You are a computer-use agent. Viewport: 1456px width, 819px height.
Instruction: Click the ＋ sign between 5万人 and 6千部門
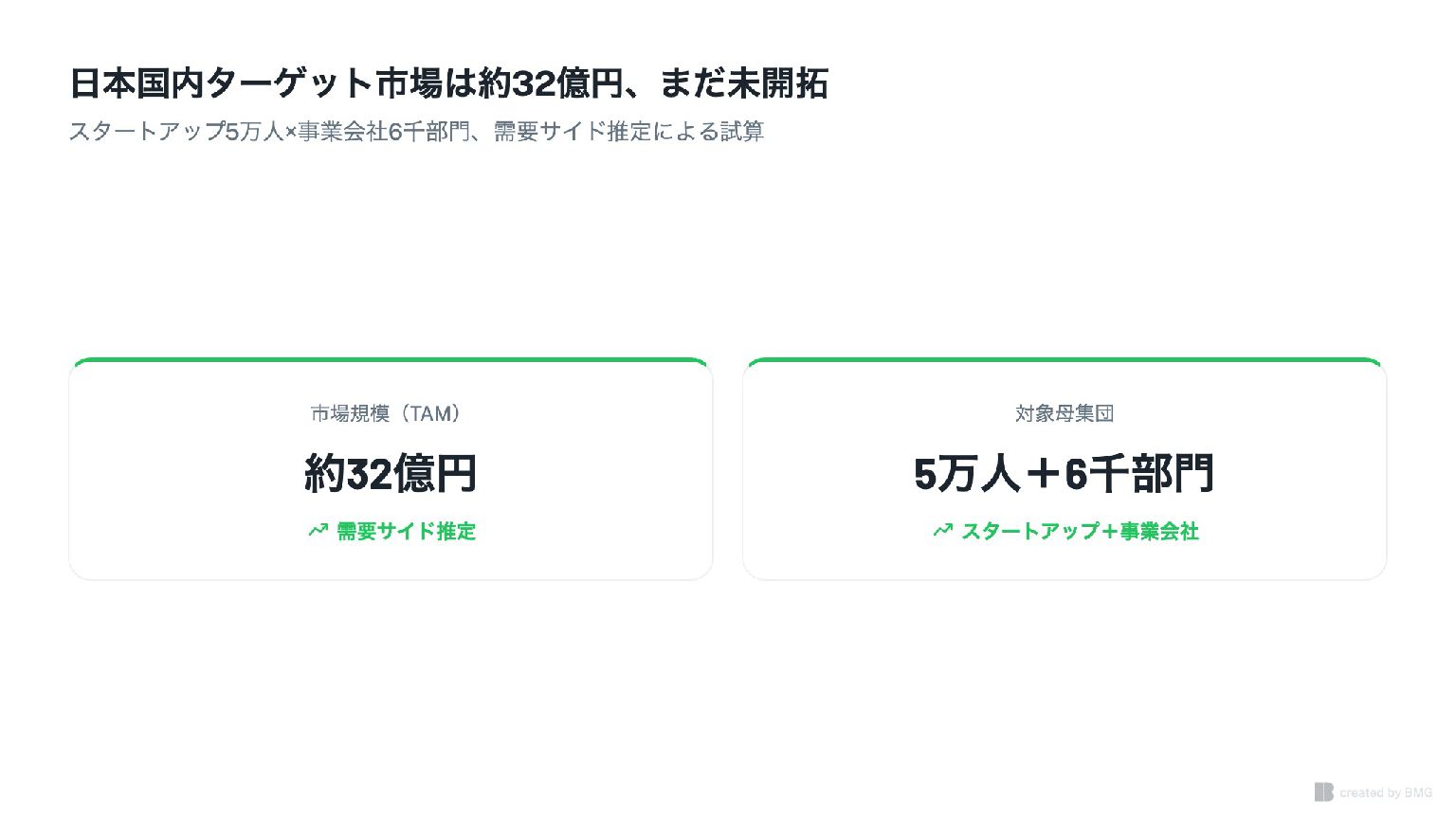[x=1043, y=473]
